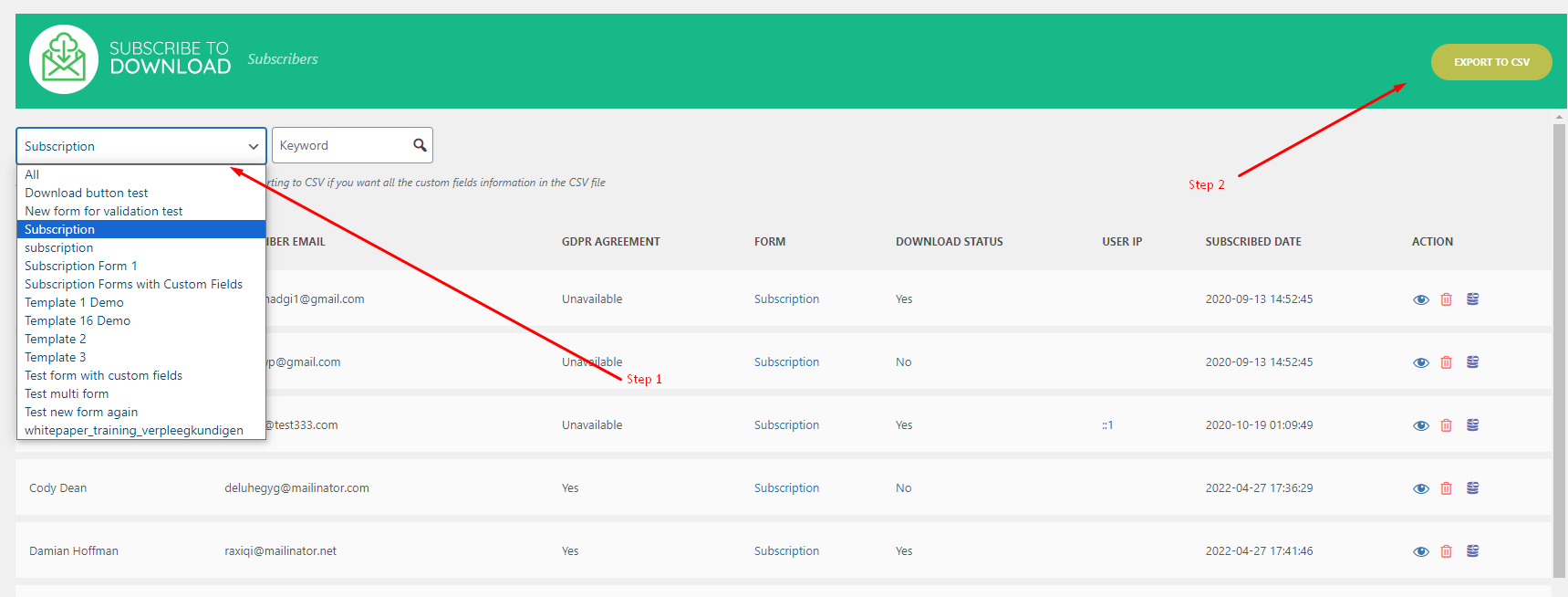View Cody Dean's subscriber details

click(x=1421, y=488)
